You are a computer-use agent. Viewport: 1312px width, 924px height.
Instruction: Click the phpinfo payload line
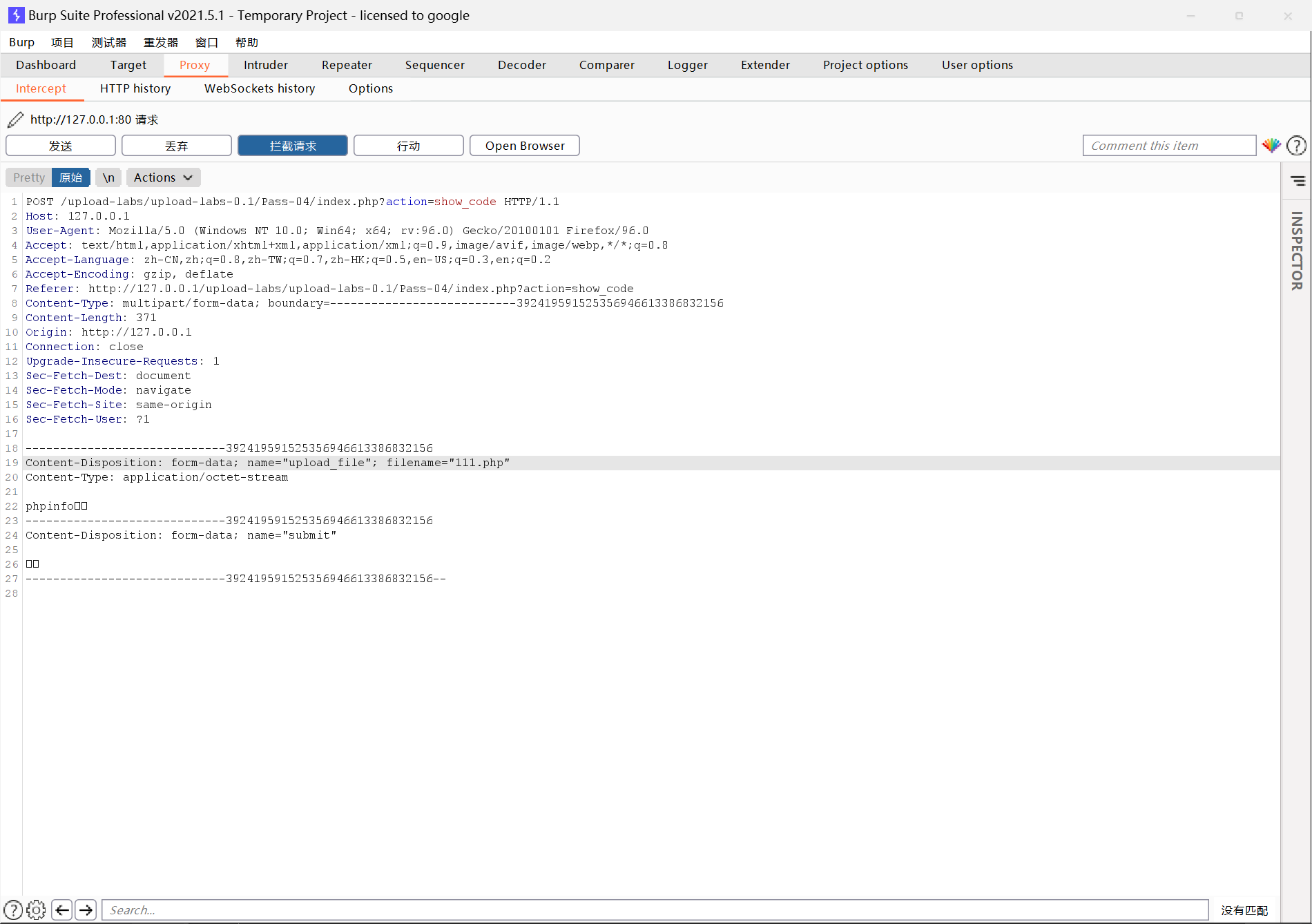point(57,506)
